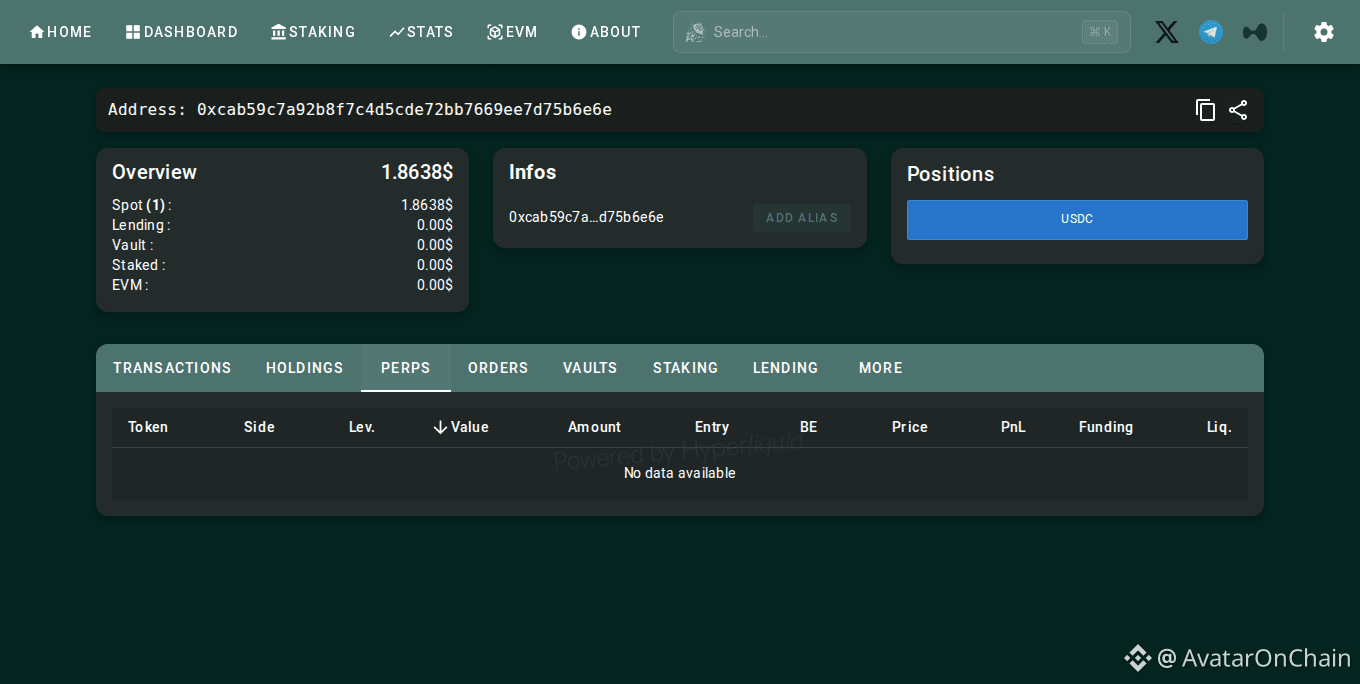The image size is (1360, 684).
Task: Click the ⌘K shortcut badge
Action: [x=1100, y=32]
